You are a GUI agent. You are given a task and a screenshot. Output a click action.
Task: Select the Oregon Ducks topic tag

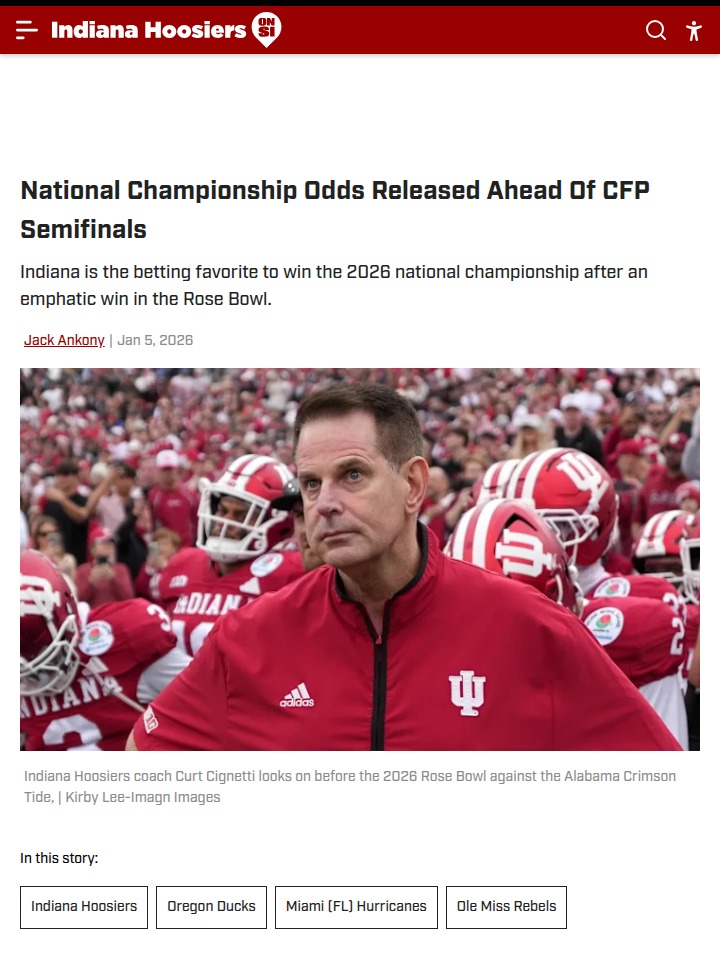click(211, 907)
